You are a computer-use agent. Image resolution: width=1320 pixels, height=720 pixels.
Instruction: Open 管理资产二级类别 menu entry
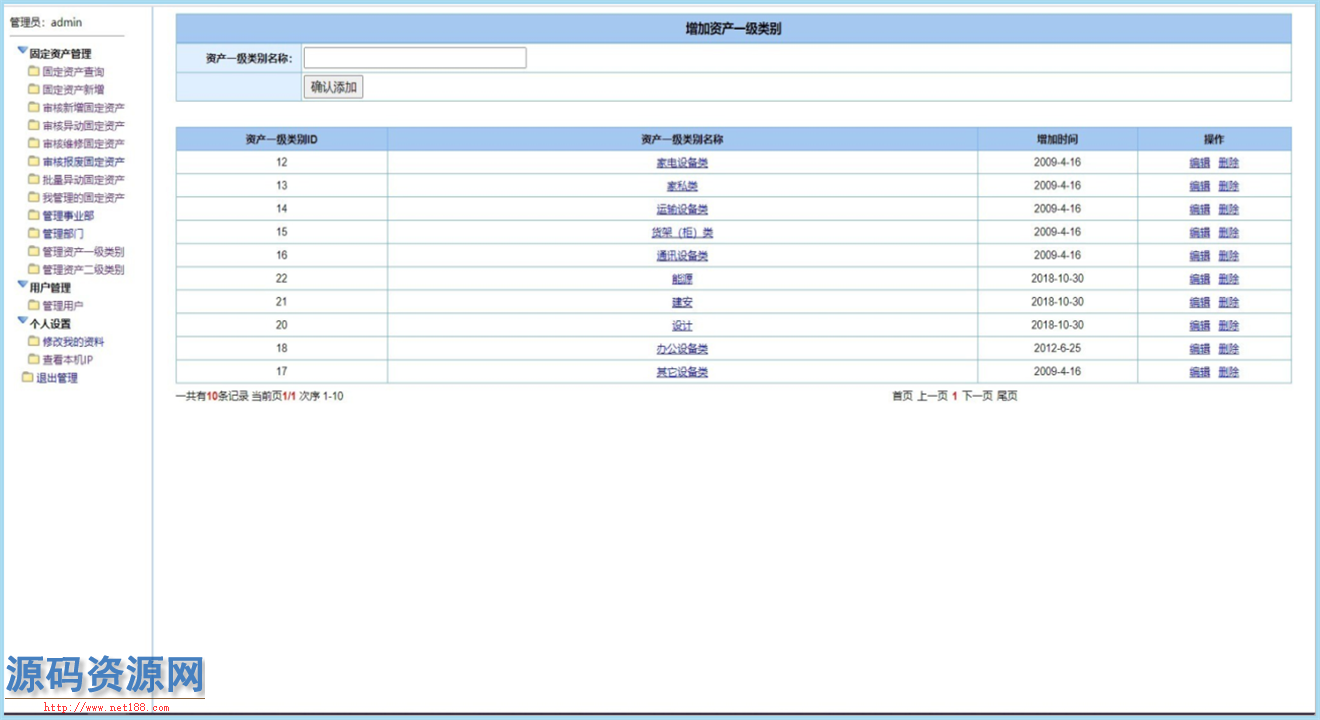click(84, 270)
